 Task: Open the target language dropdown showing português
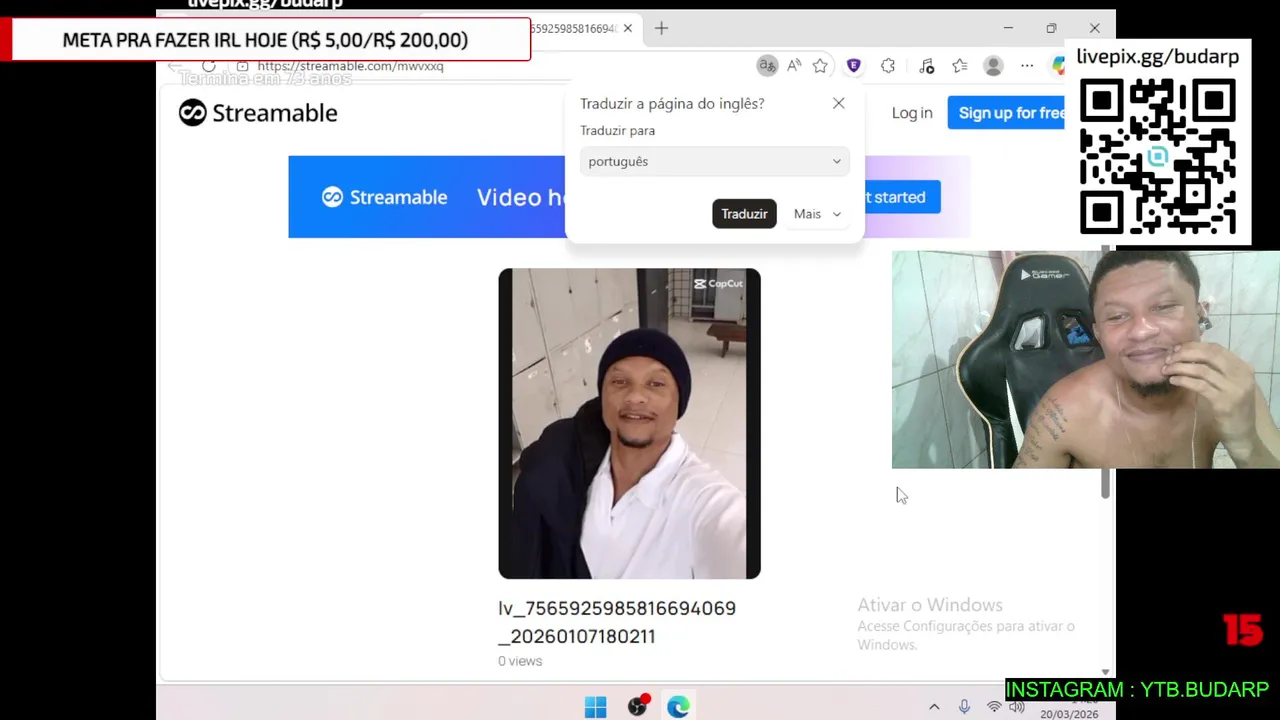[x=714, y=161]
